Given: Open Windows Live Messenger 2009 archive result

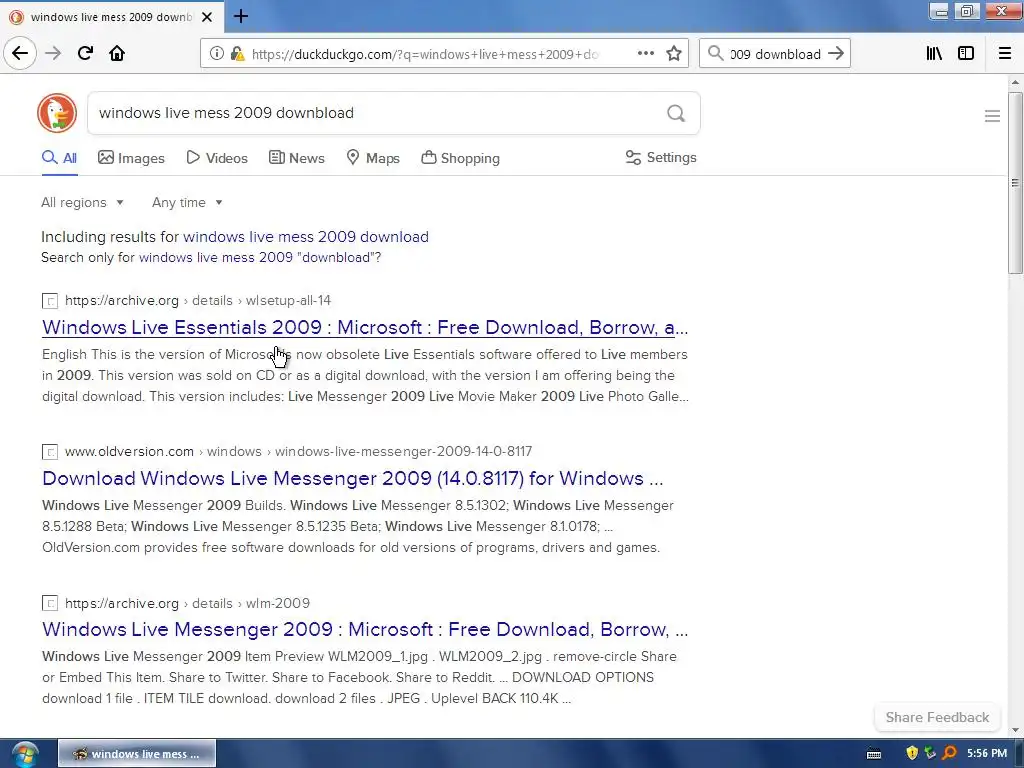Looking at the screenshot, I should pyautogui.click(x=365, y=630).
